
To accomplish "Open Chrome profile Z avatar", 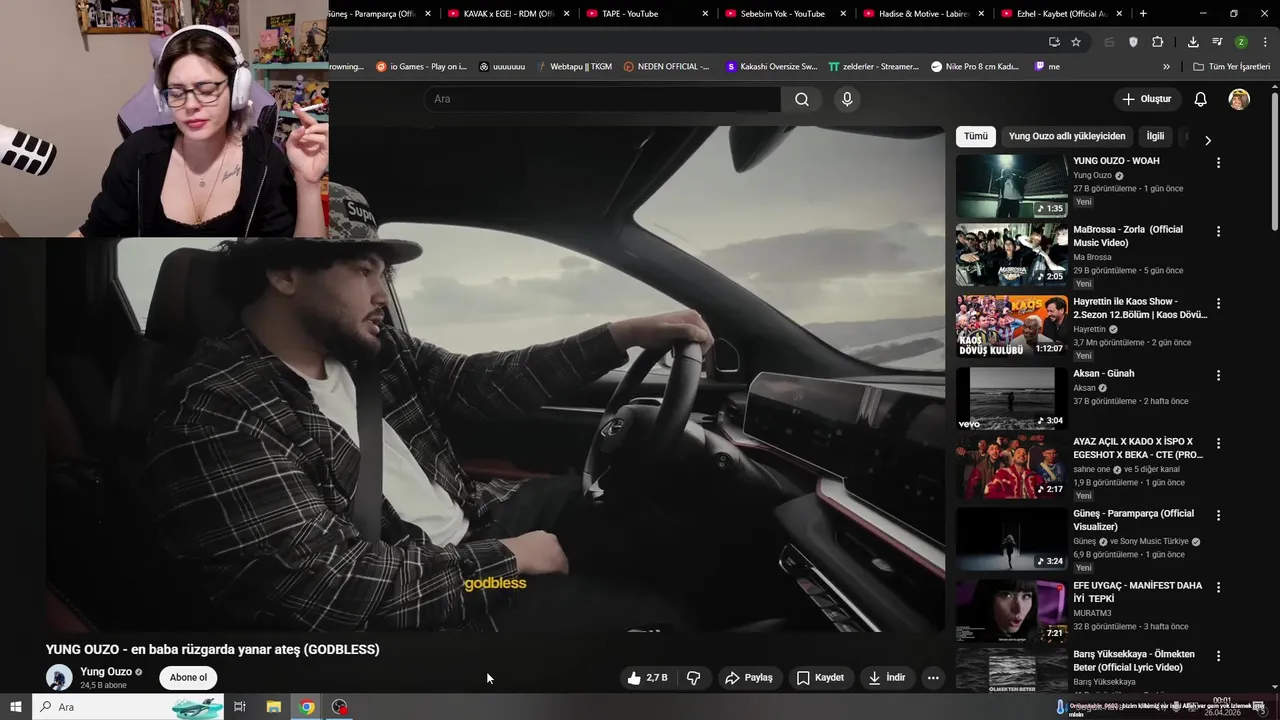I will pos(1241,42).
